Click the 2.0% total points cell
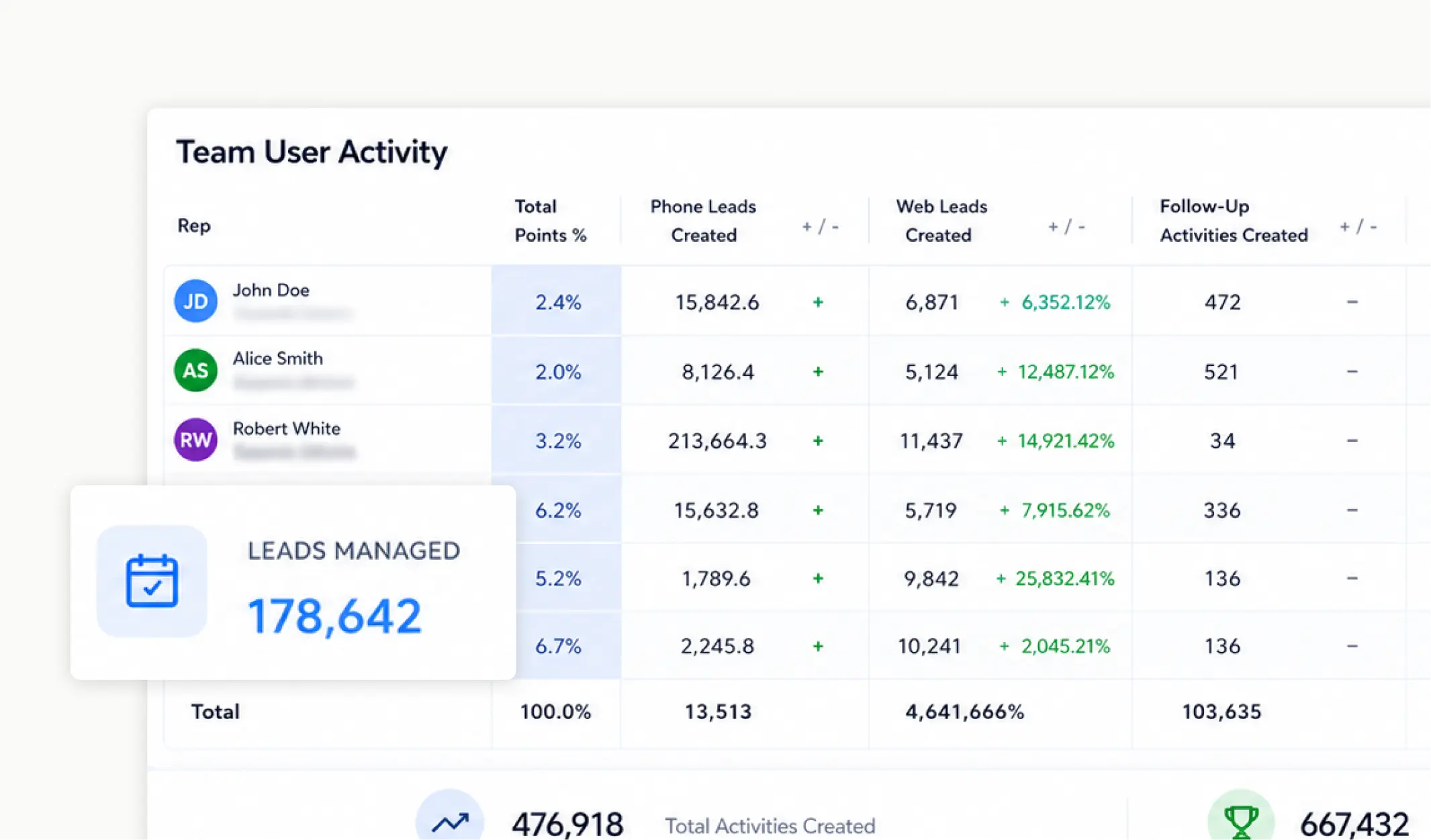 [557, 371]
